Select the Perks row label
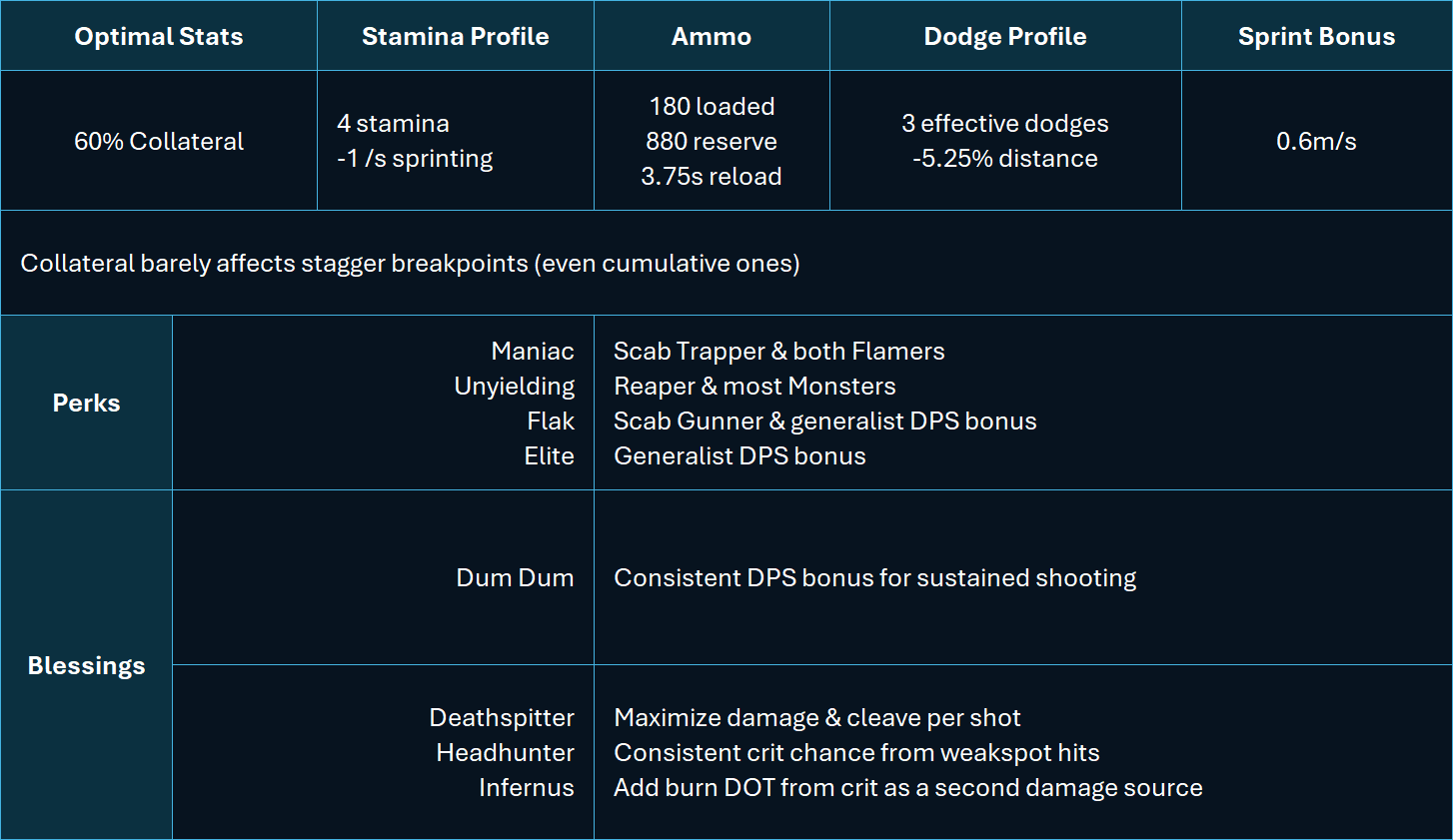1453x840 pixels. [86, 403]
